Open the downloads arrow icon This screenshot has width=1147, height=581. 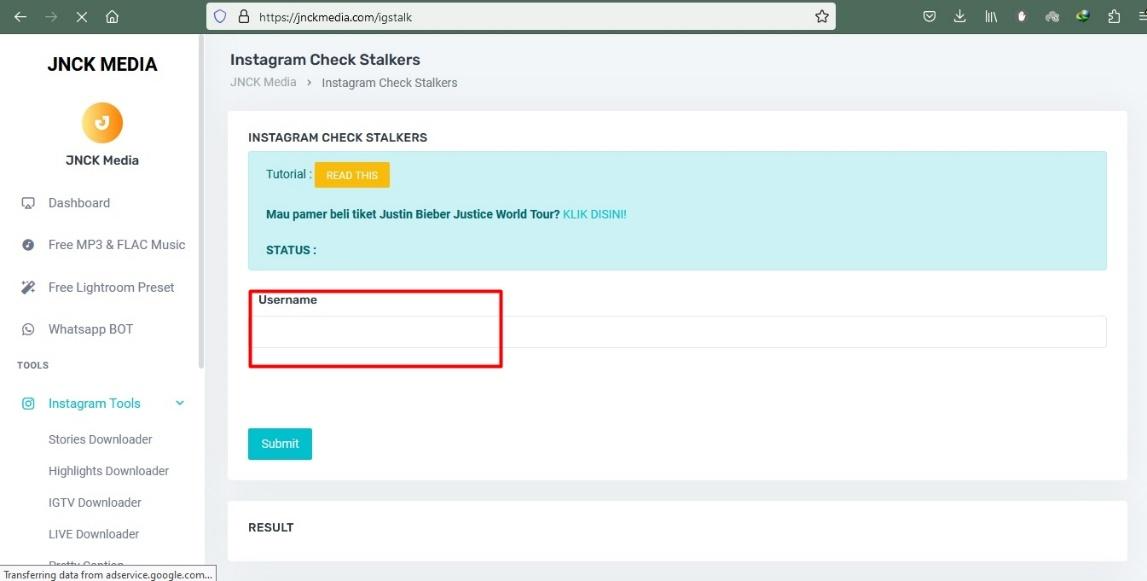coord(960,16)
